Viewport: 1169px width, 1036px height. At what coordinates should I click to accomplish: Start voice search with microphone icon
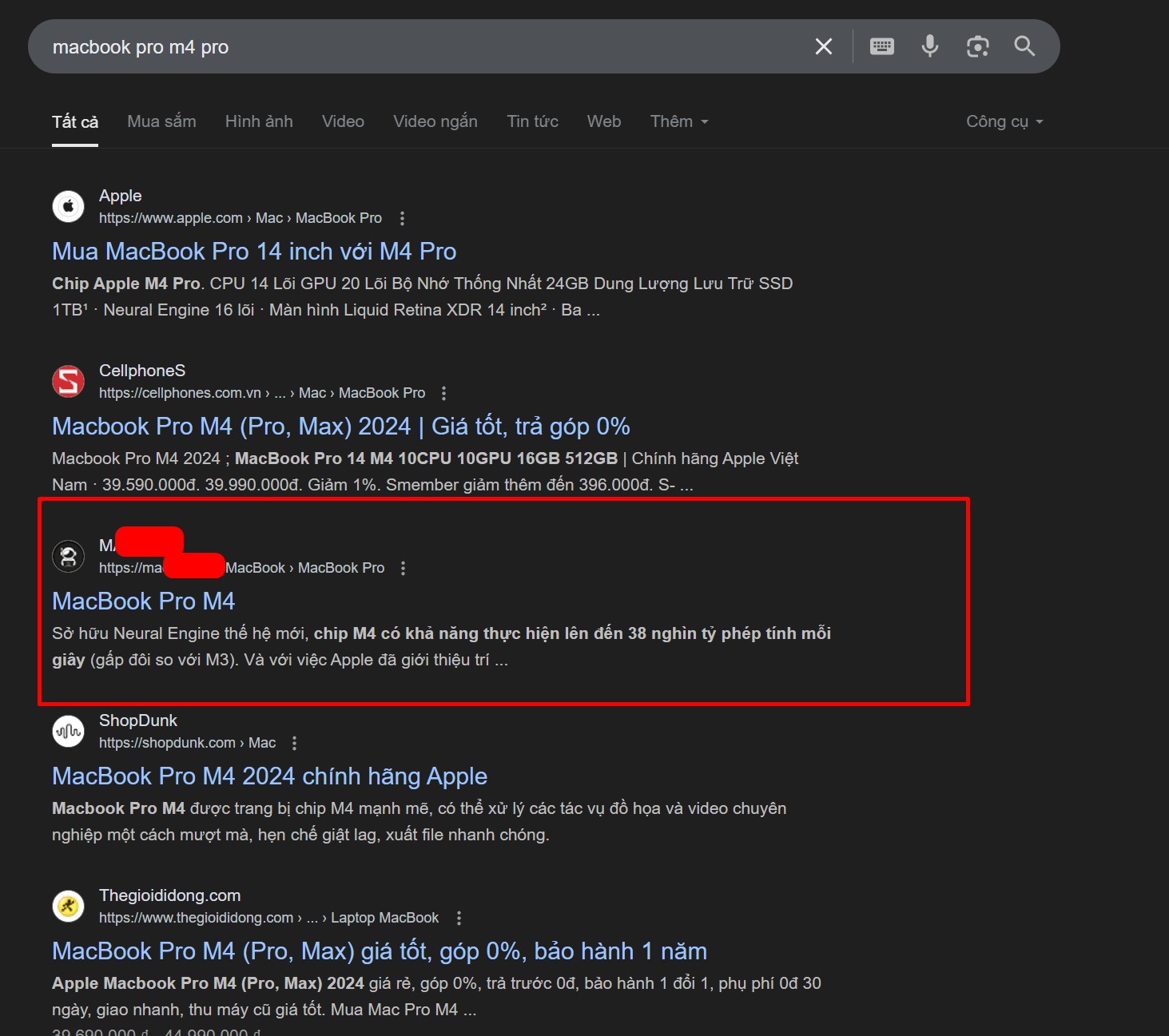[930, 46]
